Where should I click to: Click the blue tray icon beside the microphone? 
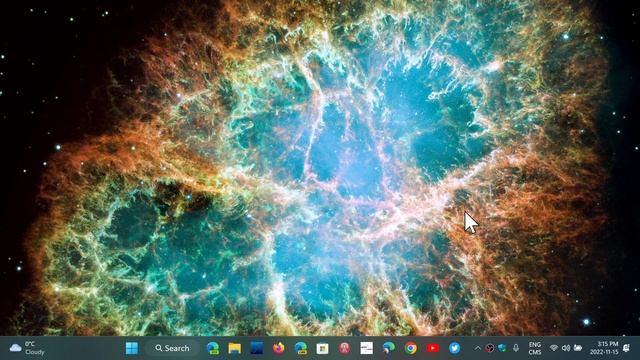[x=502, y=348]
